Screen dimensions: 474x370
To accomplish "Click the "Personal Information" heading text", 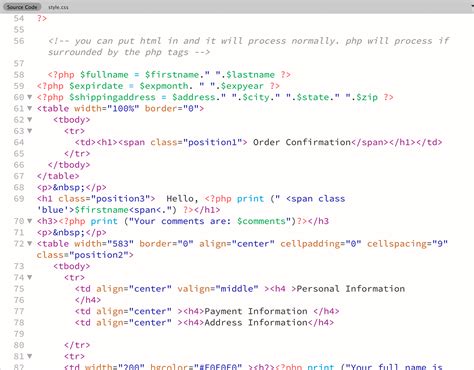I will point(351,289).
